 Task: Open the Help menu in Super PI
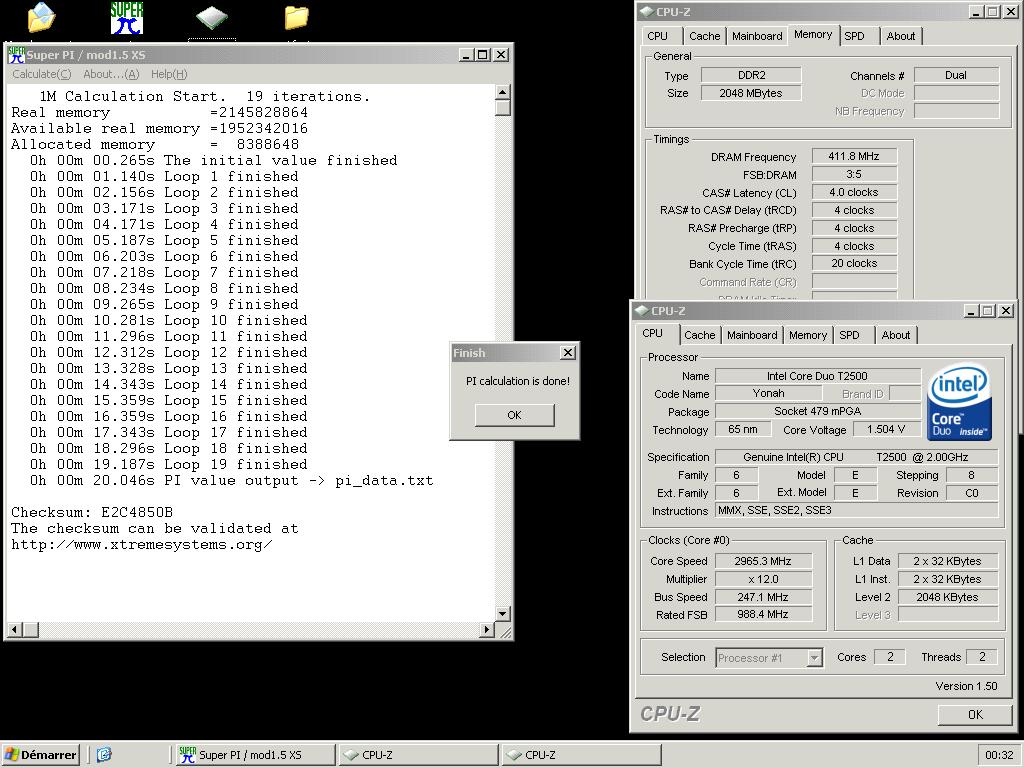click(x=169, y=74)
